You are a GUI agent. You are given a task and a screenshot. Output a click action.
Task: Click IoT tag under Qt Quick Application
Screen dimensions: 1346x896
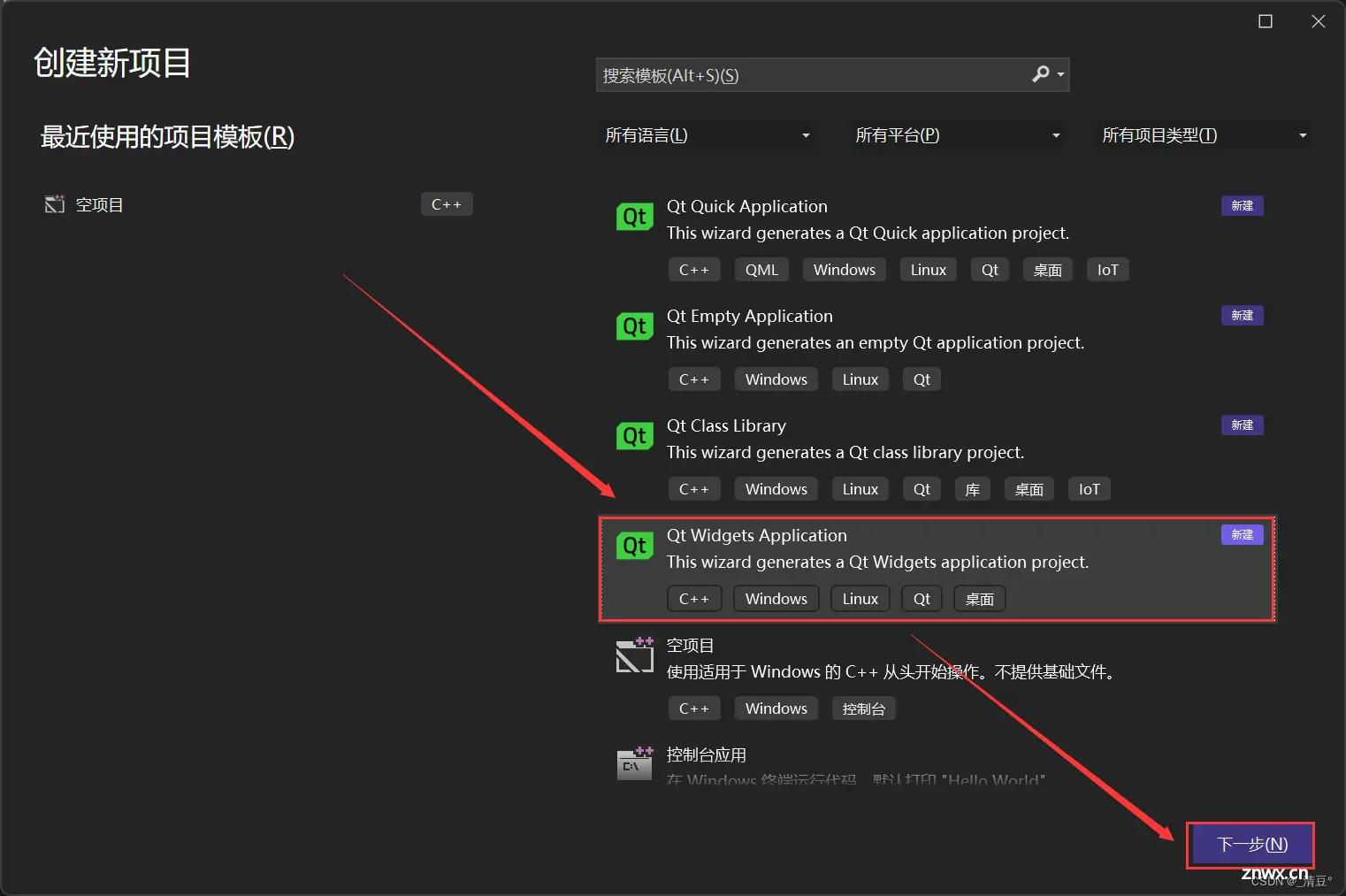[1108, 270]
